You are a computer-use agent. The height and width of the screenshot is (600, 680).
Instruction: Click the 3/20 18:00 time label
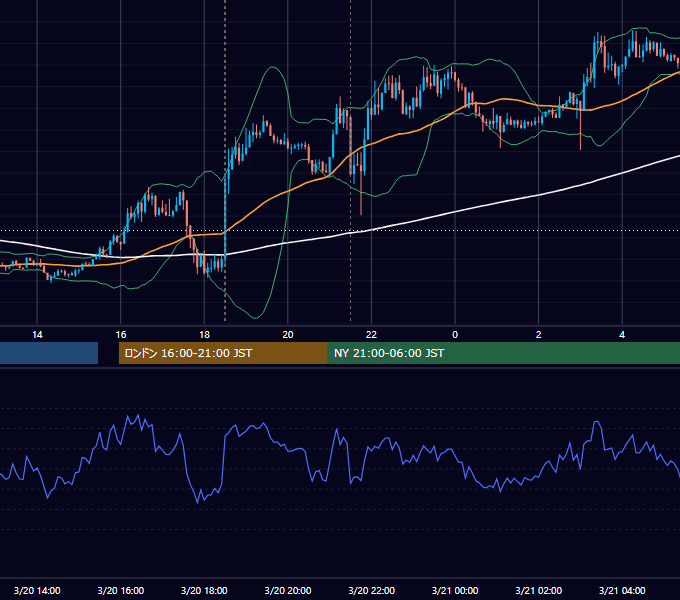point(204,590)
